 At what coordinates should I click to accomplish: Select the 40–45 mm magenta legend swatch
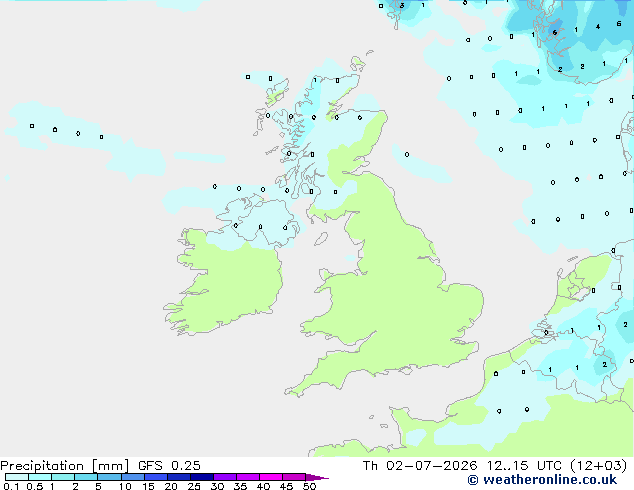[x=271, y=477]
